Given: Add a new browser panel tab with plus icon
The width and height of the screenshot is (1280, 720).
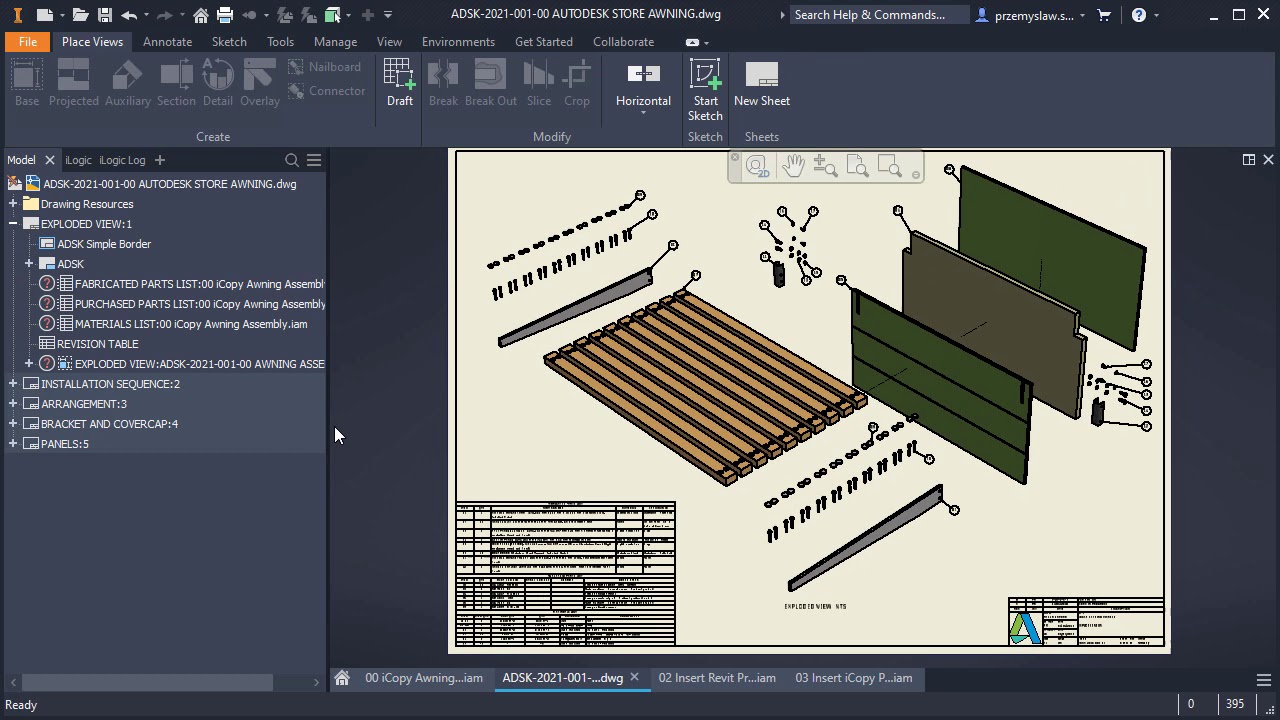Looking at the screenshot, I should point(159,160).
